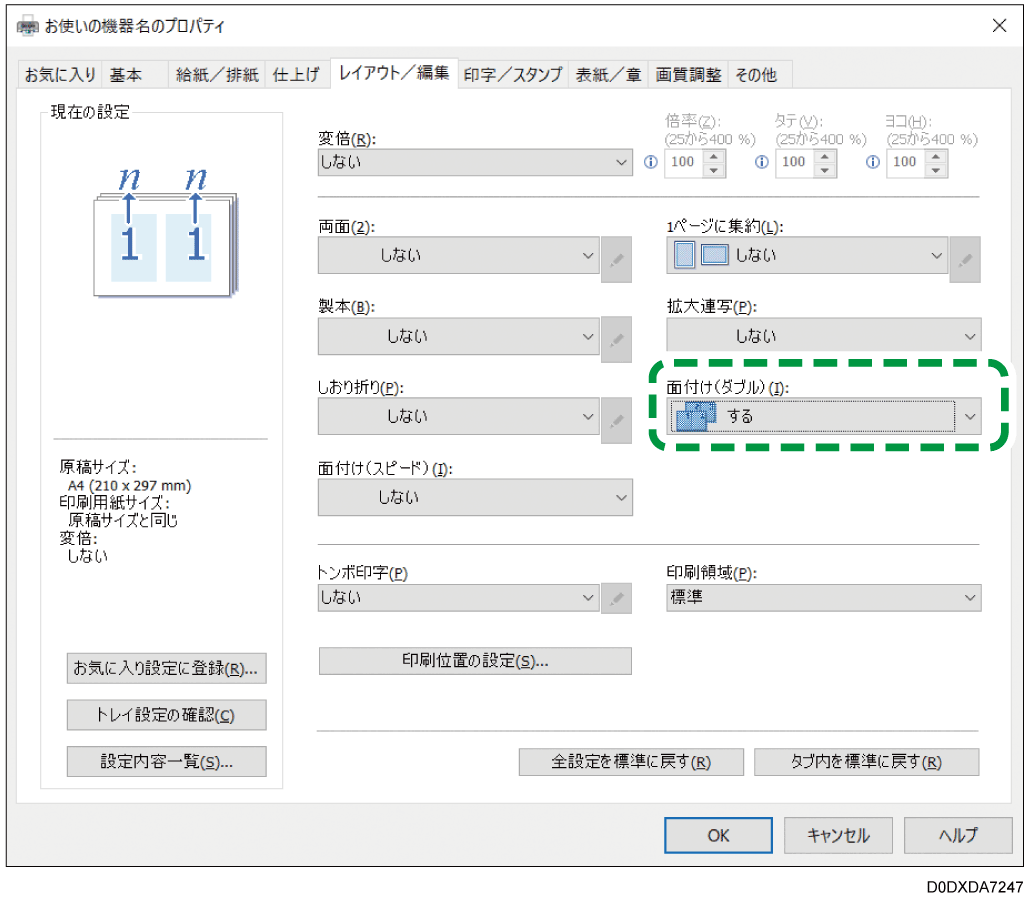Click the info icon next to タテ(V) field
The width and height of the screenshot is (1028, 900).
(x=761, y=162)
